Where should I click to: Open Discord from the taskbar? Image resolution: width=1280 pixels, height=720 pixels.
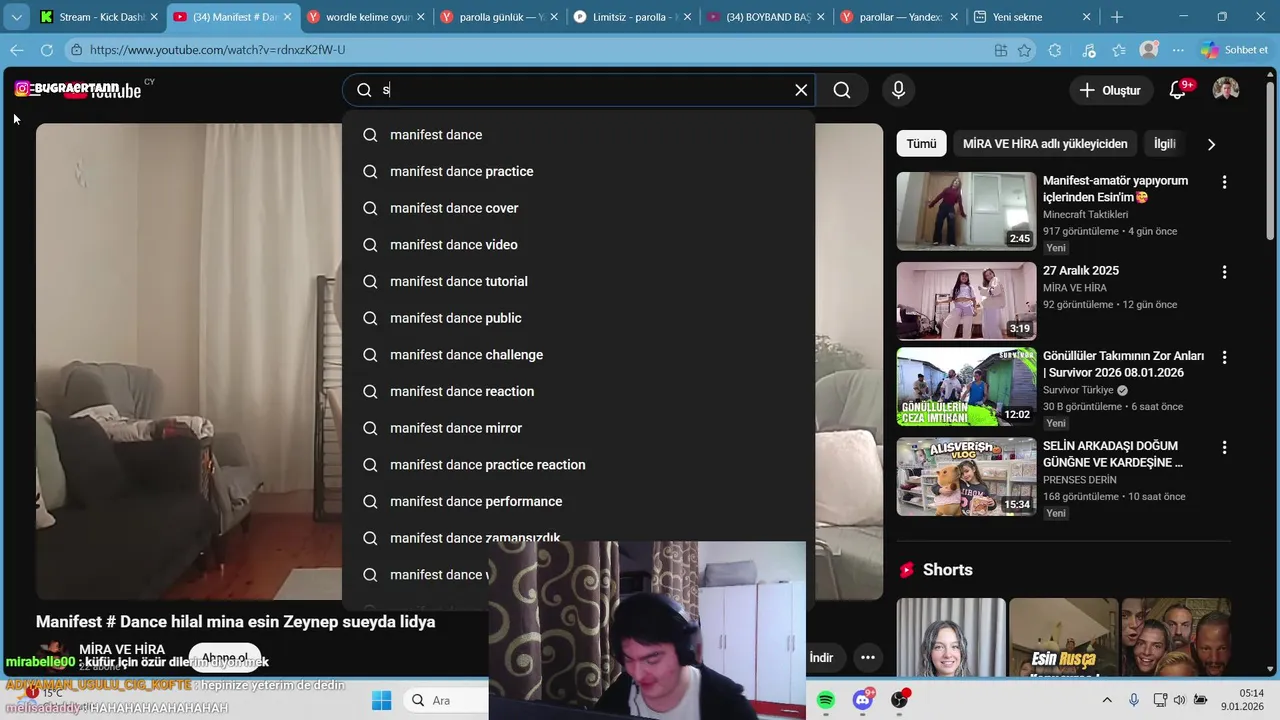pyautogui.click(x=863, y=700)
